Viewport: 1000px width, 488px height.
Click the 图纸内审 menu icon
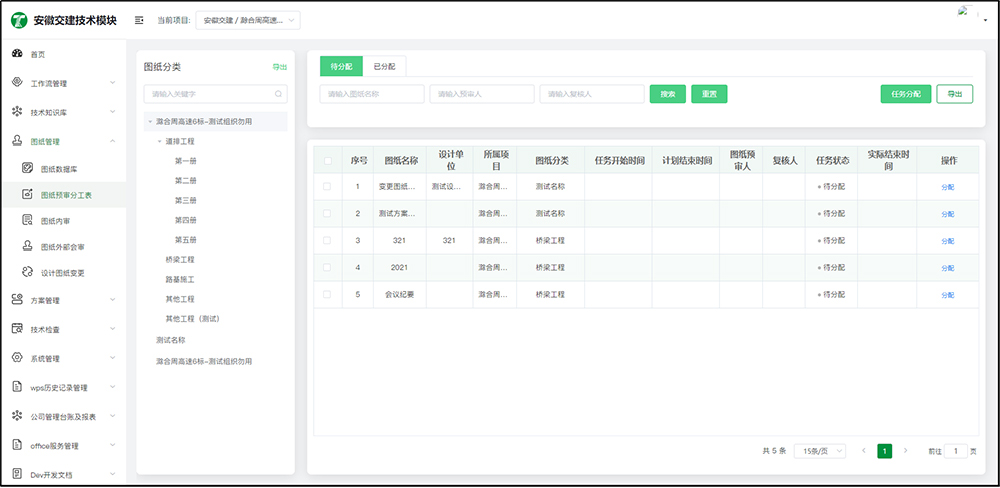coord(28,220)
